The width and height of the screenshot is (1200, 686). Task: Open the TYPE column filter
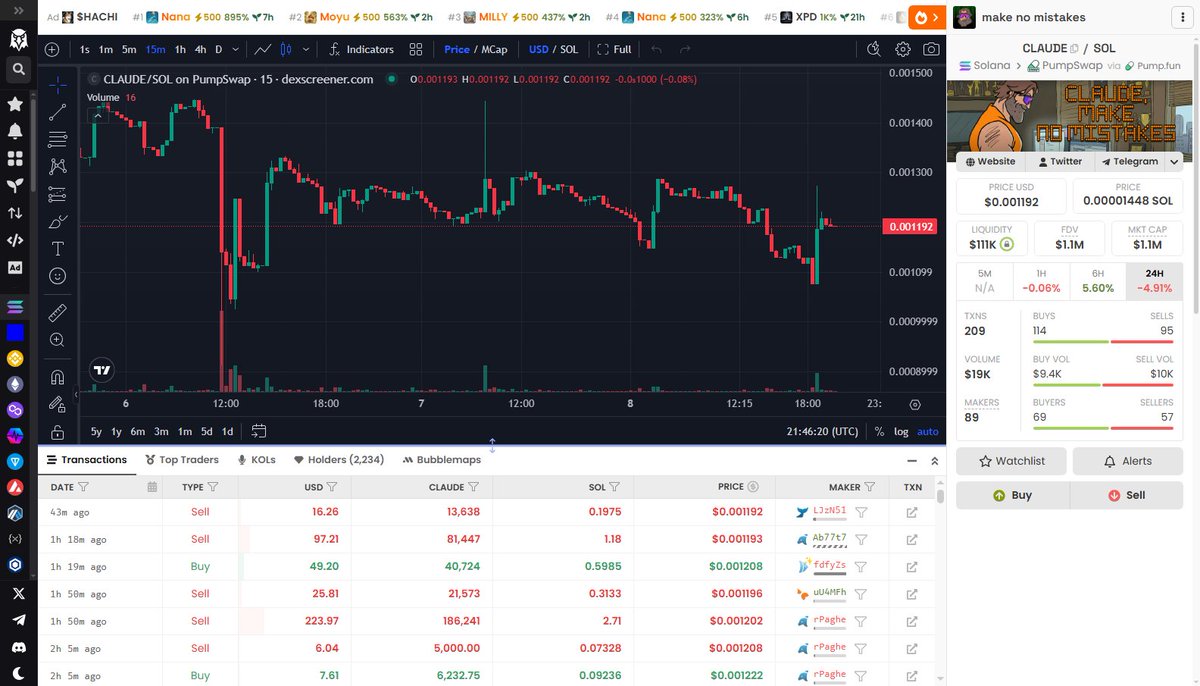[214, 487]
